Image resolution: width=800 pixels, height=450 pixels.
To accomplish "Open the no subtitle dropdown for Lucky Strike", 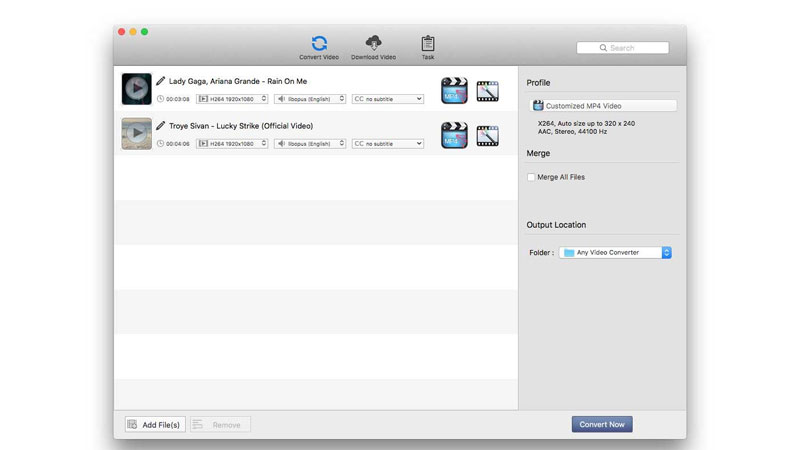I will pyautogui.click(x=388, y=144).
